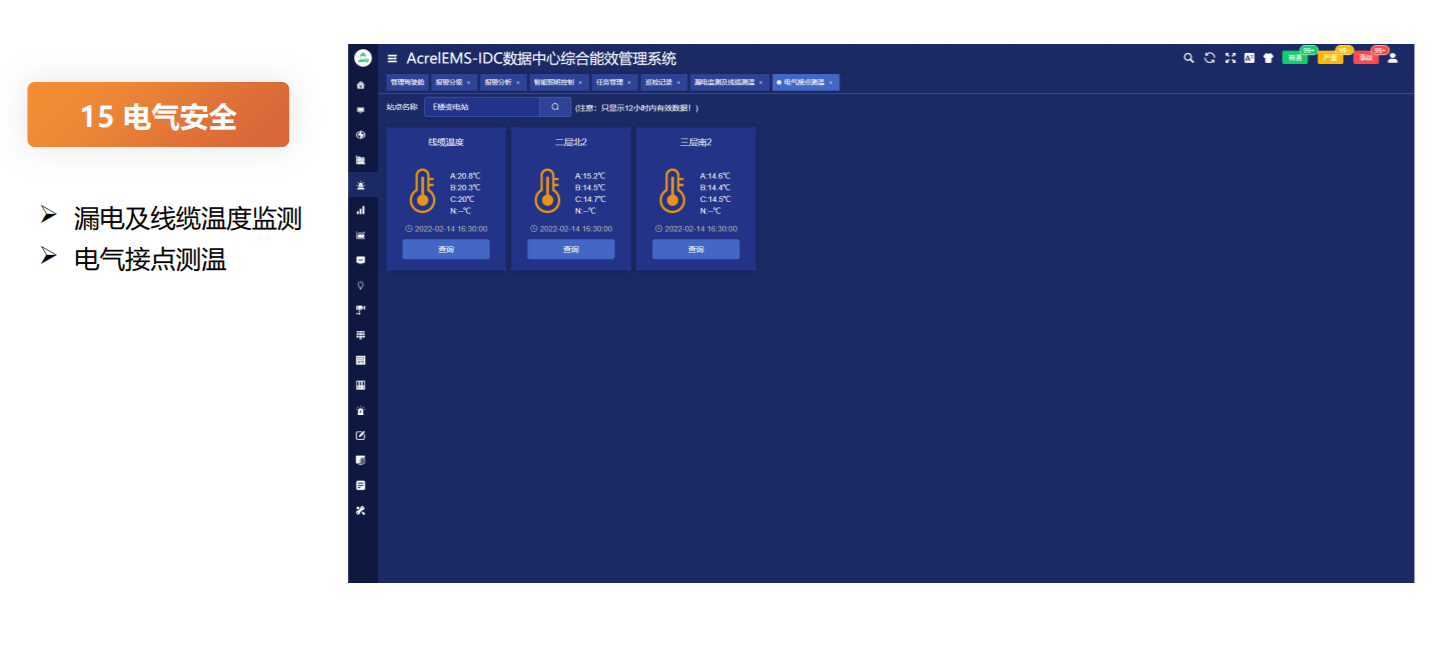This screenshot has width=1450, height=660.
Task: Open the building sidebar icon
Action: coord(361,160)
